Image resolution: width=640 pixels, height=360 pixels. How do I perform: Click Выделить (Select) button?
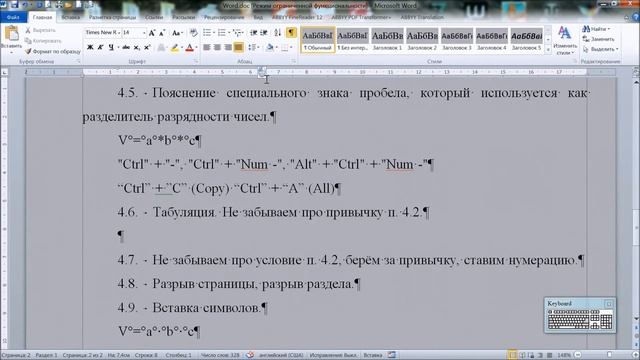600,49
